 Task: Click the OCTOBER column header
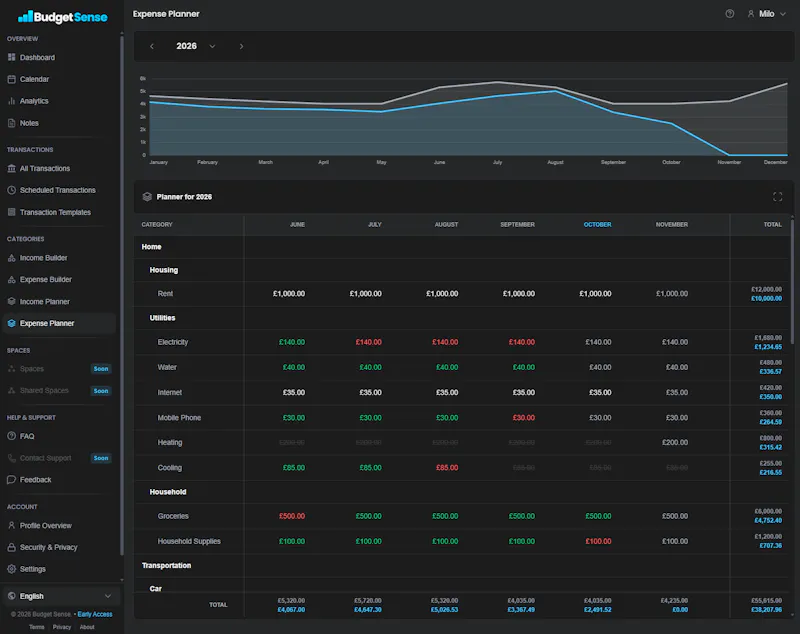(x=597, y=224)
